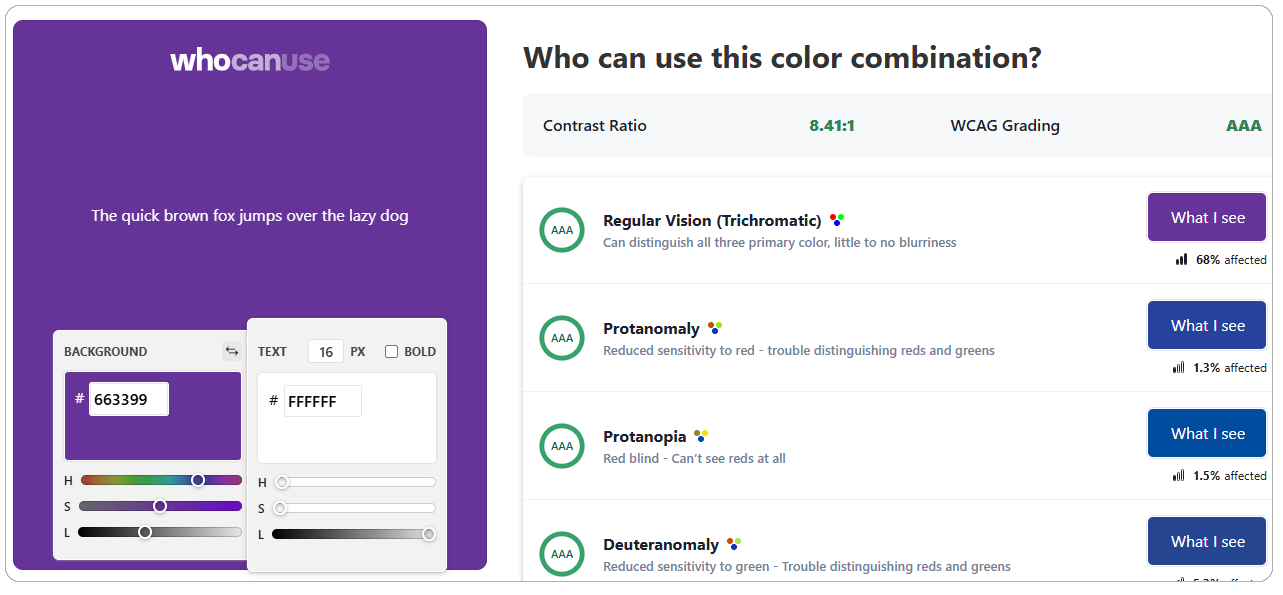The height and width of the screenshot is (595, 1283).
Task: Click the color dots beside Regular Vision
Action: click(837, 220)
